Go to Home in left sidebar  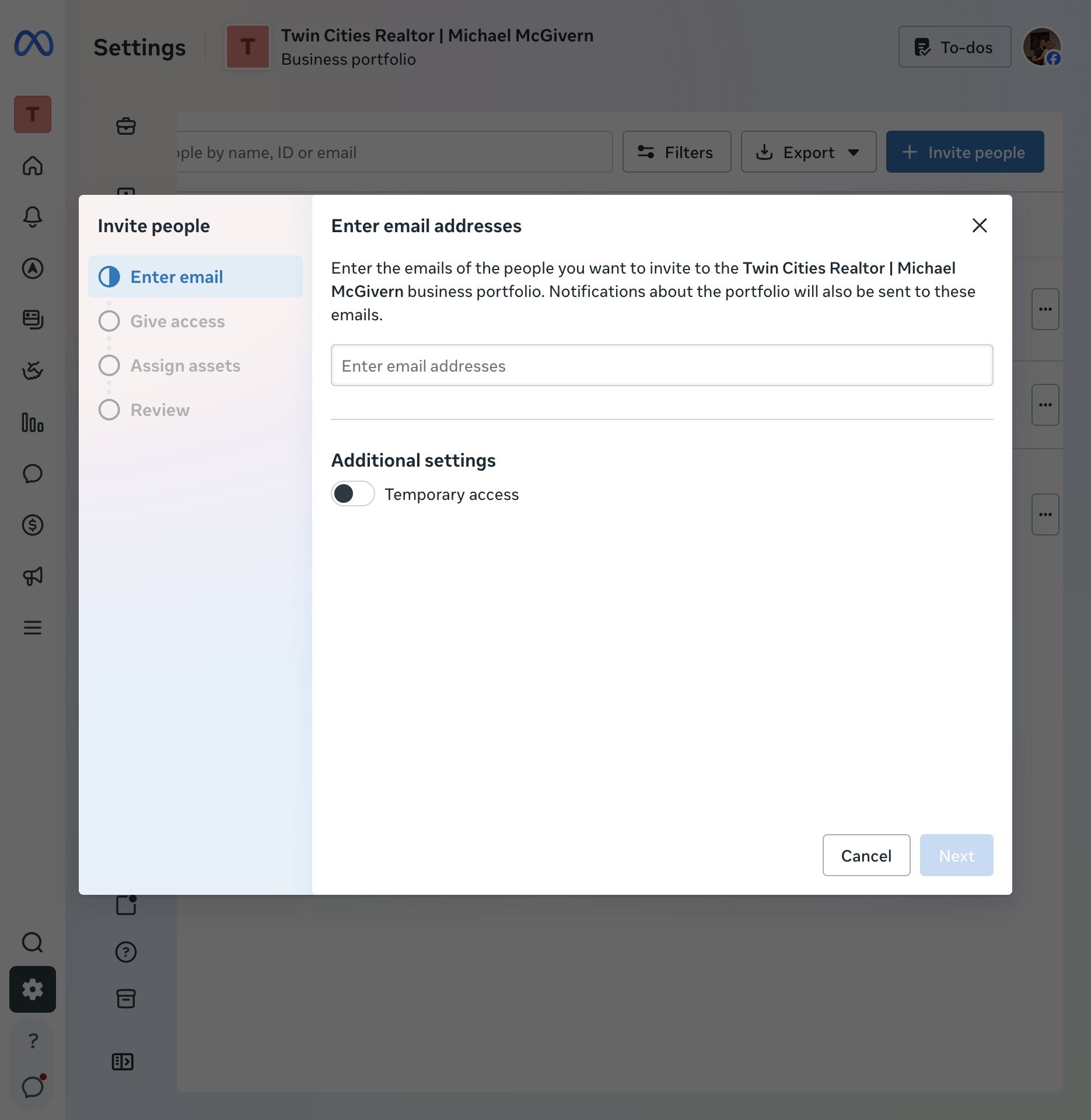(x=33, y=166)
